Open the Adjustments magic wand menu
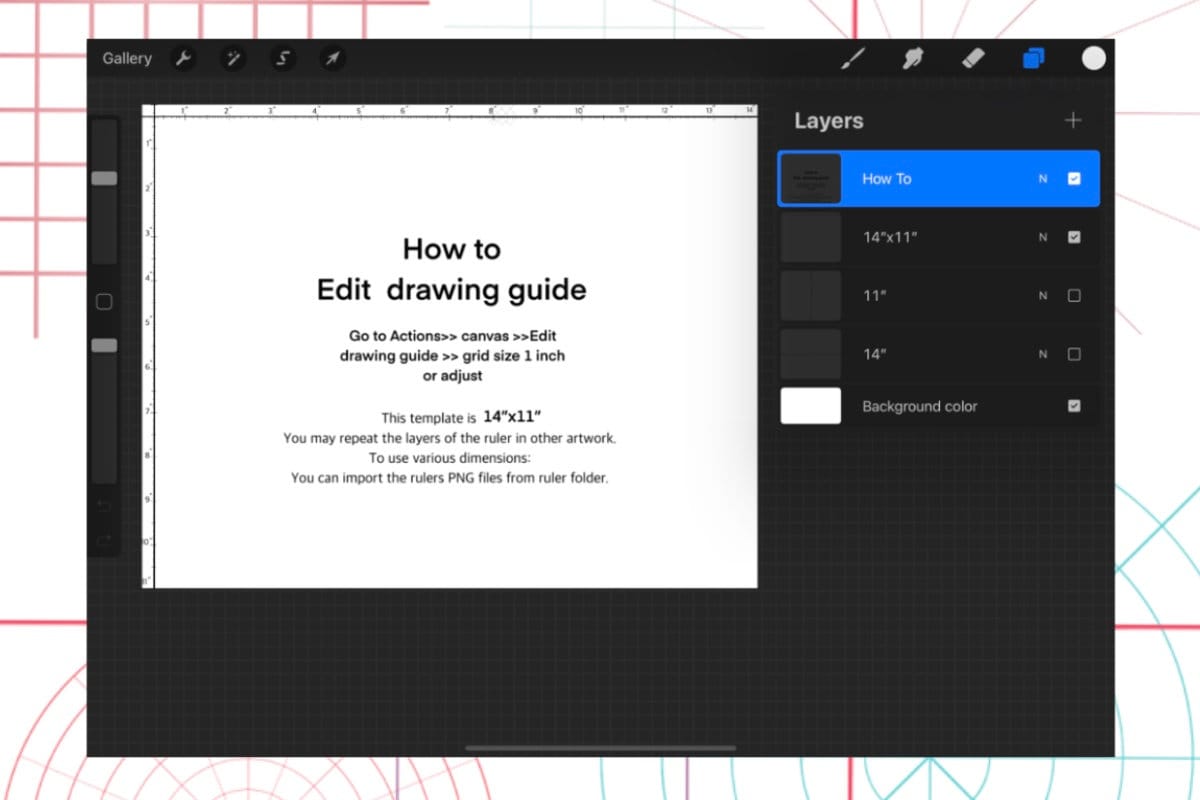 point(233,59)
